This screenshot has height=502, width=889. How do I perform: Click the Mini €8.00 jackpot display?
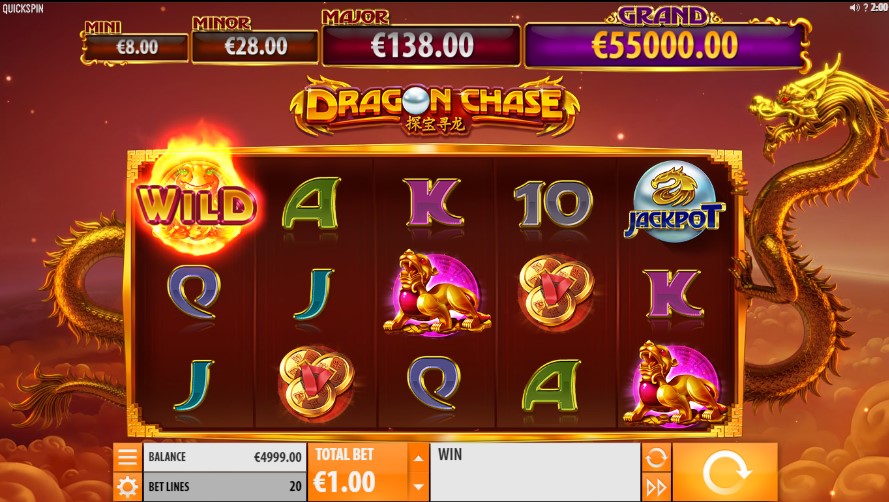(135, 47)
